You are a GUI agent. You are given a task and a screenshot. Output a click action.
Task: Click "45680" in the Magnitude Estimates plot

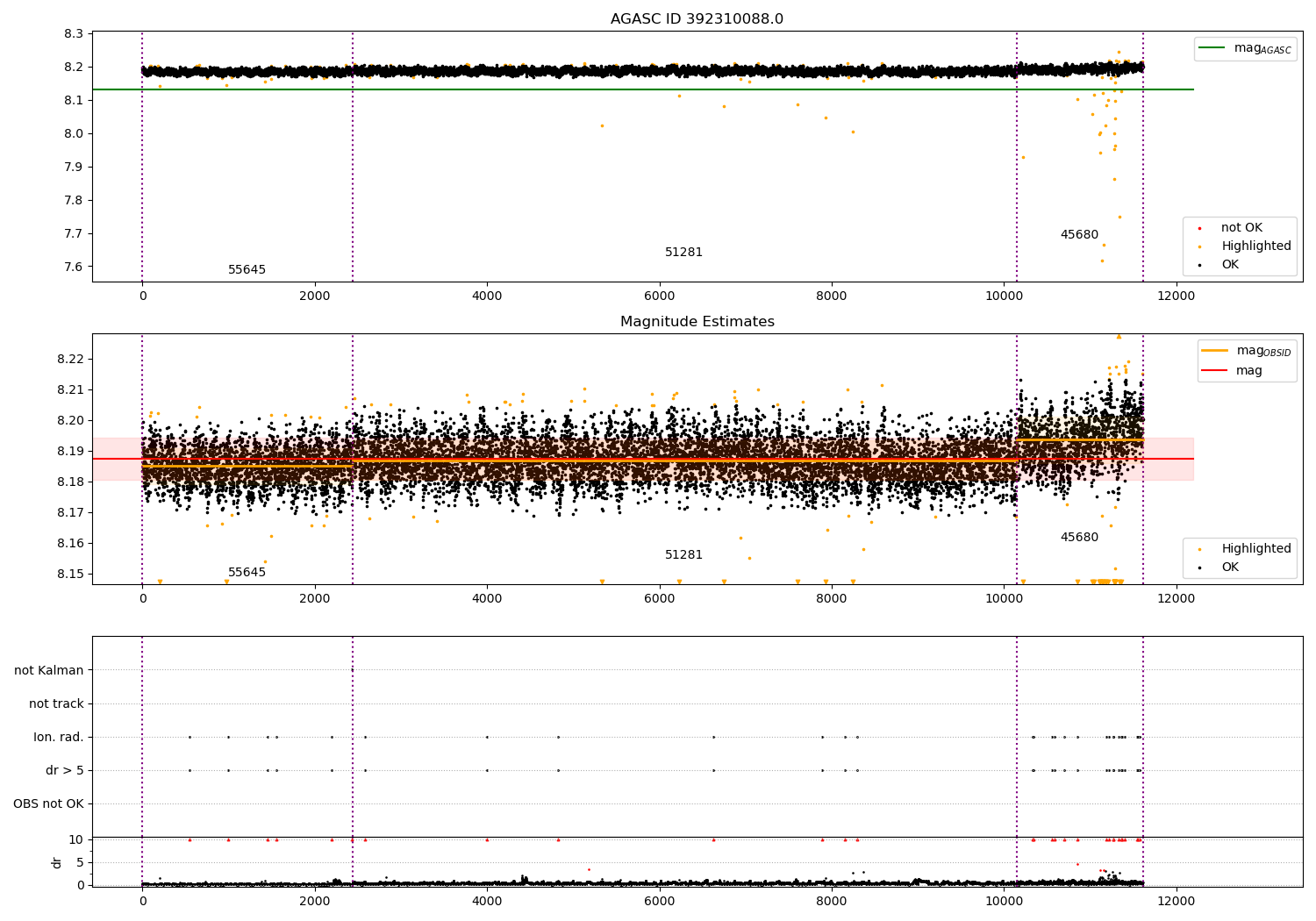pos(1079,538)
